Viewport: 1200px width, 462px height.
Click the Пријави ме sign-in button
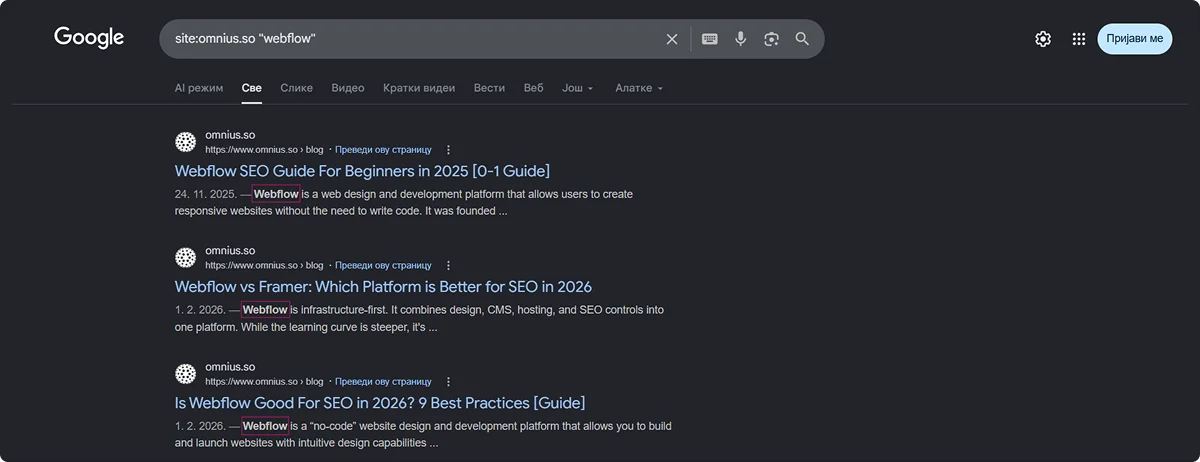1135,39
